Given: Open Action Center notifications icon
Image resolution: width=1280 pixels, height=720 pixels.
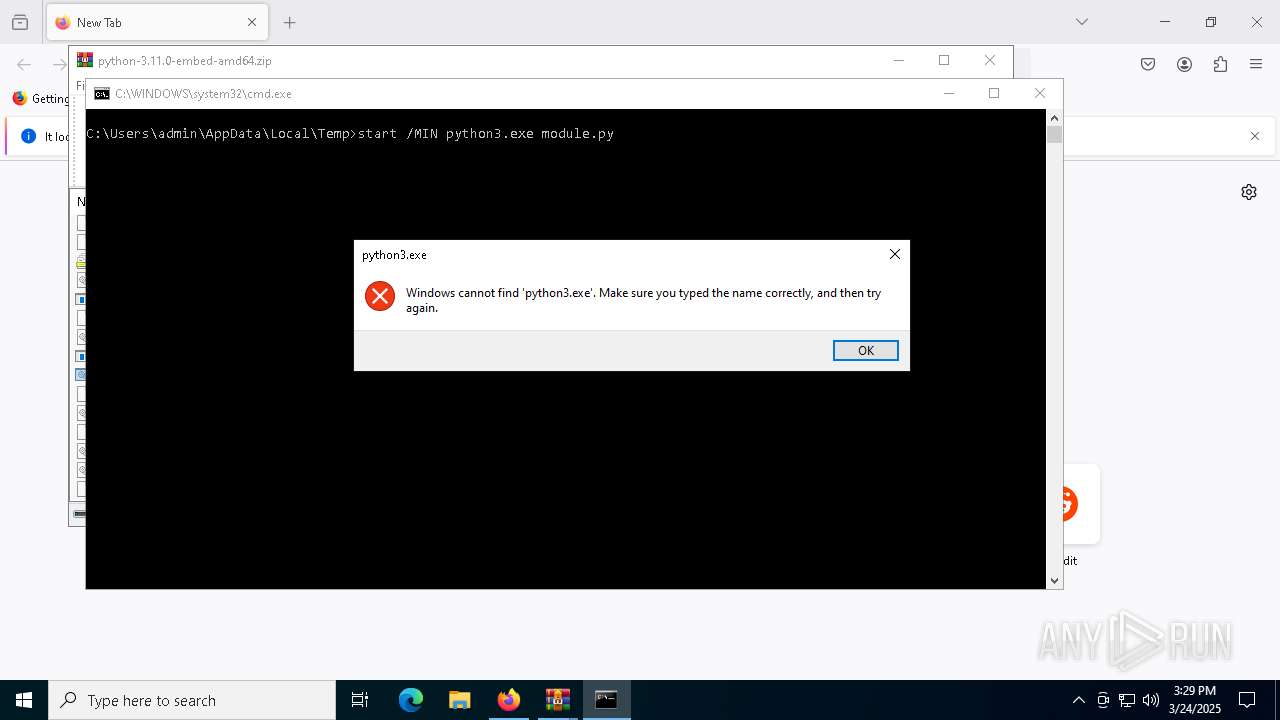Looking at the screenshot, I should [1247, 700].
